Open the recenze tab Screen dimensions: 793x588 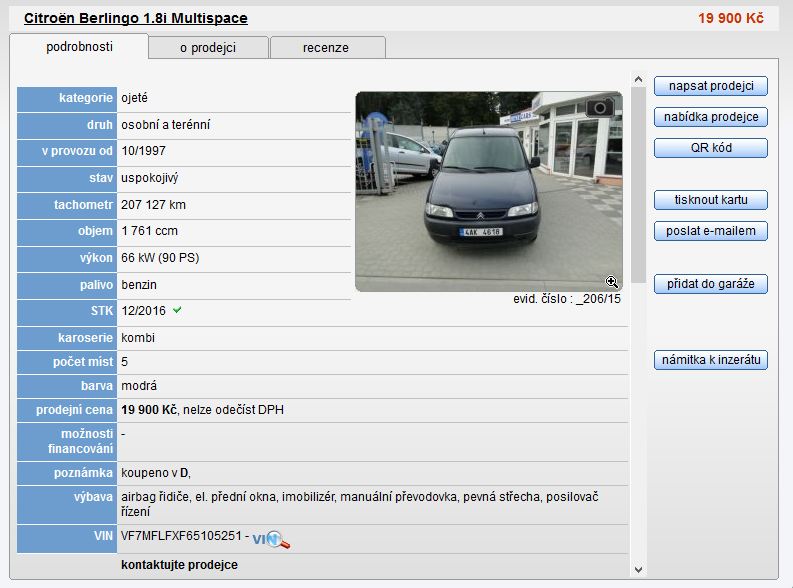326,48
